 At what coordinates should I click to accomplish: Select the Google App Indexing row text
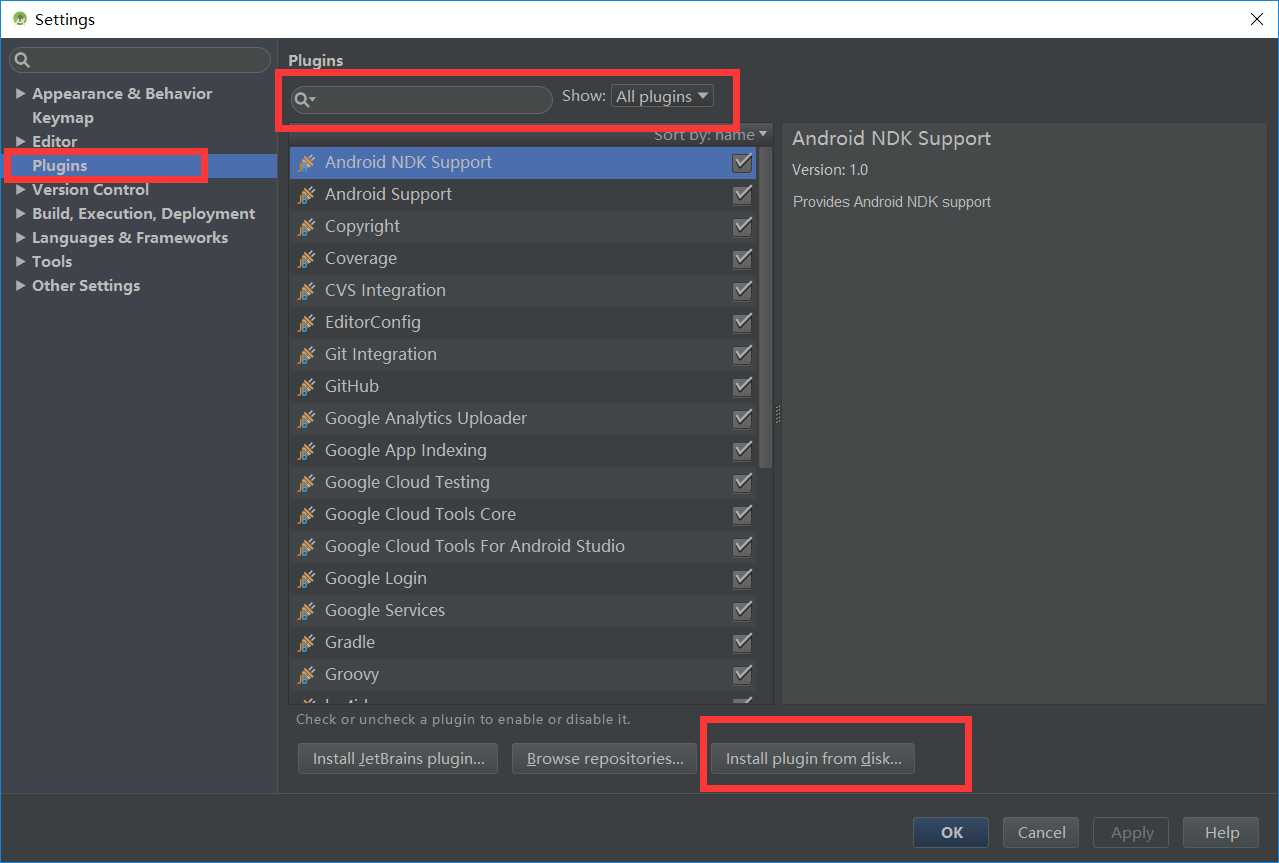[x=405, y=450]
